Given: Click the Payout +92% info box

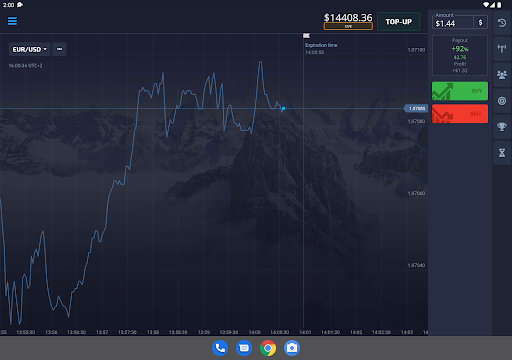Looking at the screenshot, I should click(x=460, y=55).
